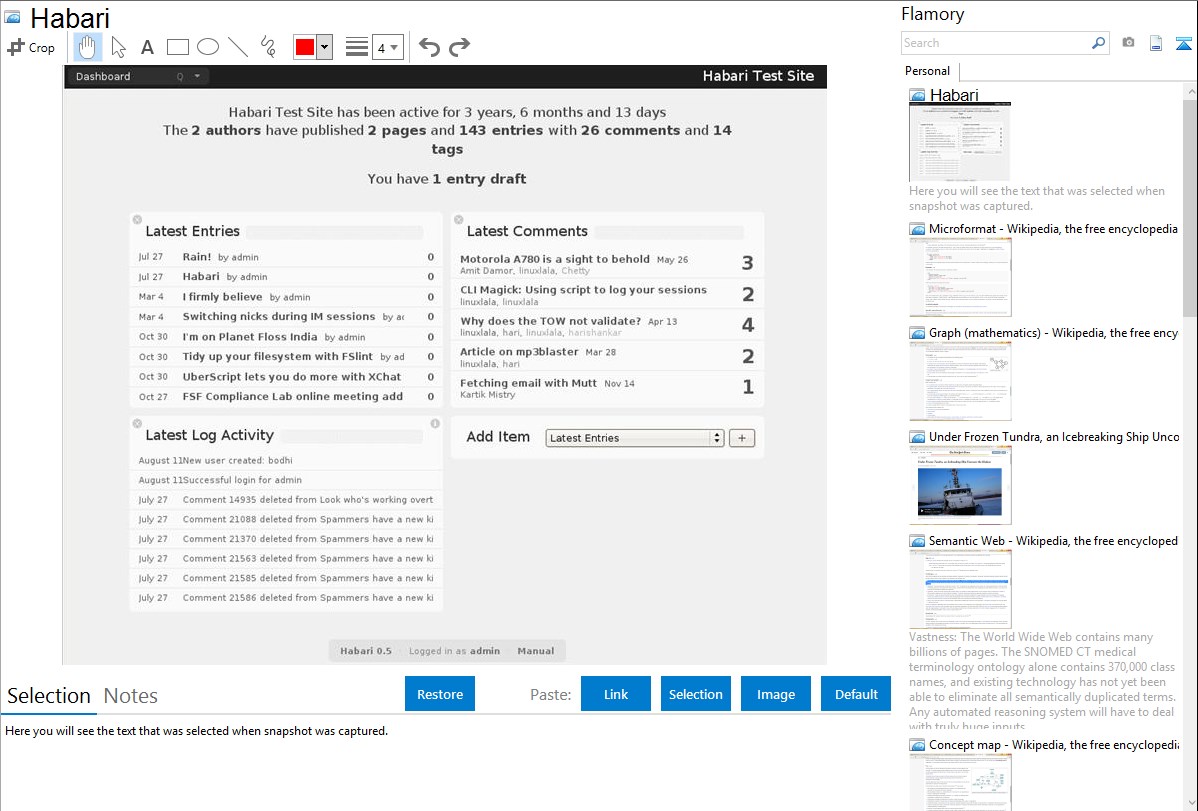Click log line 'New user created: bodhi'
1198x811 pixels.
[x=238, y=460]
